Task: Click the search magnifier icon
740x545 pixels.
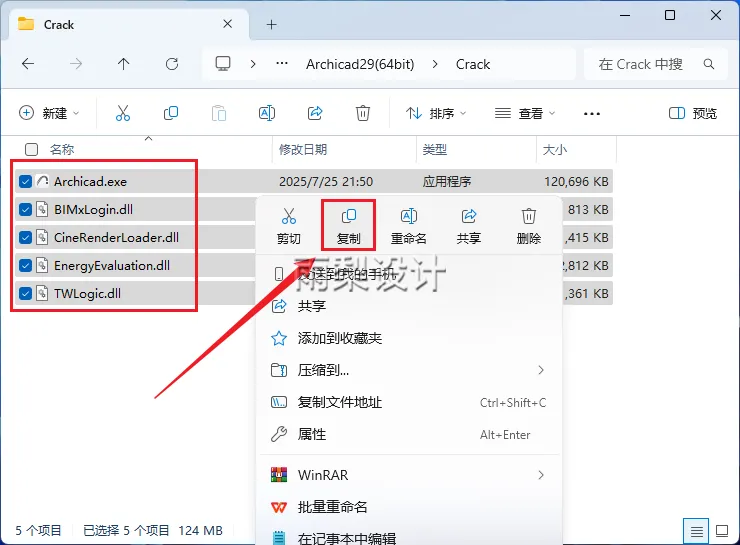Action: [708, 64]
